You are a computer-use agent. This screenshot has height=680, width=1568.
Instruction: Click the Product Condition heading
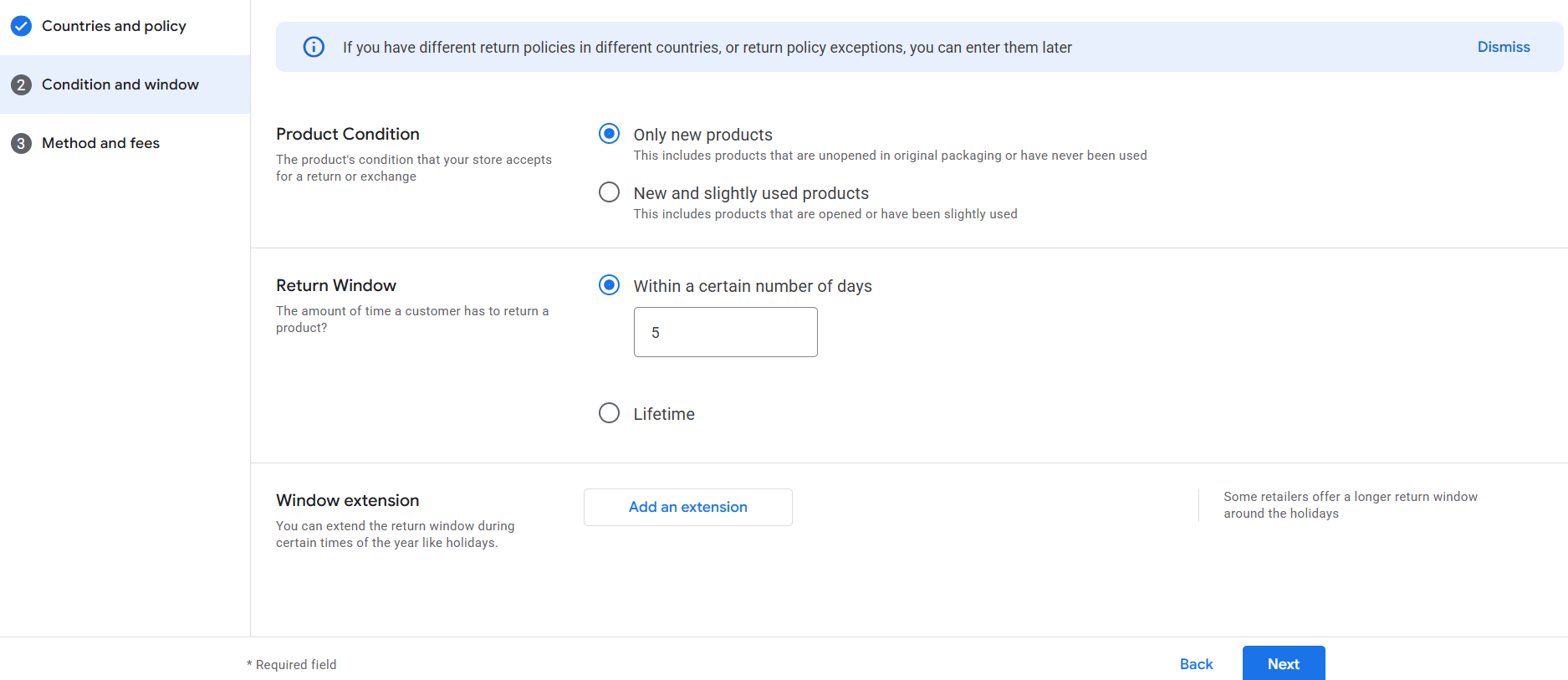pyautogui.click(x=348, y=134)
